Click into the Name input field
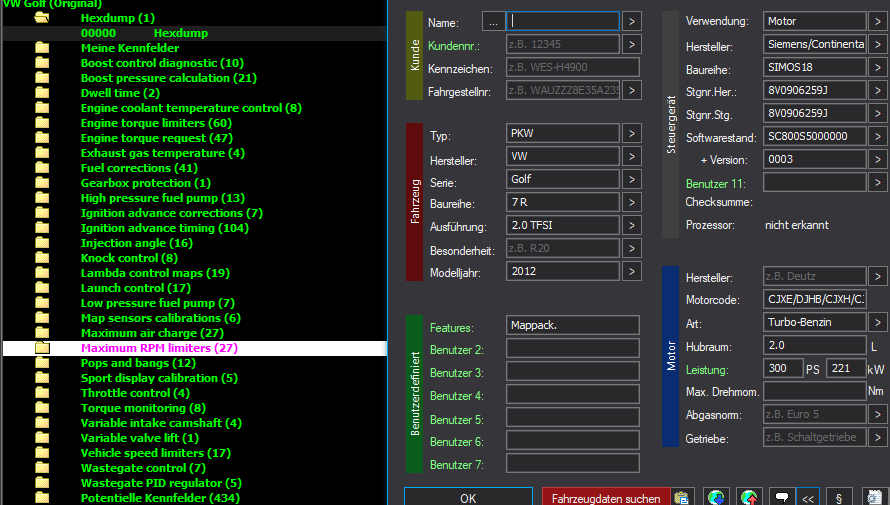Screen dimensions: 890x505 [562, 21]
